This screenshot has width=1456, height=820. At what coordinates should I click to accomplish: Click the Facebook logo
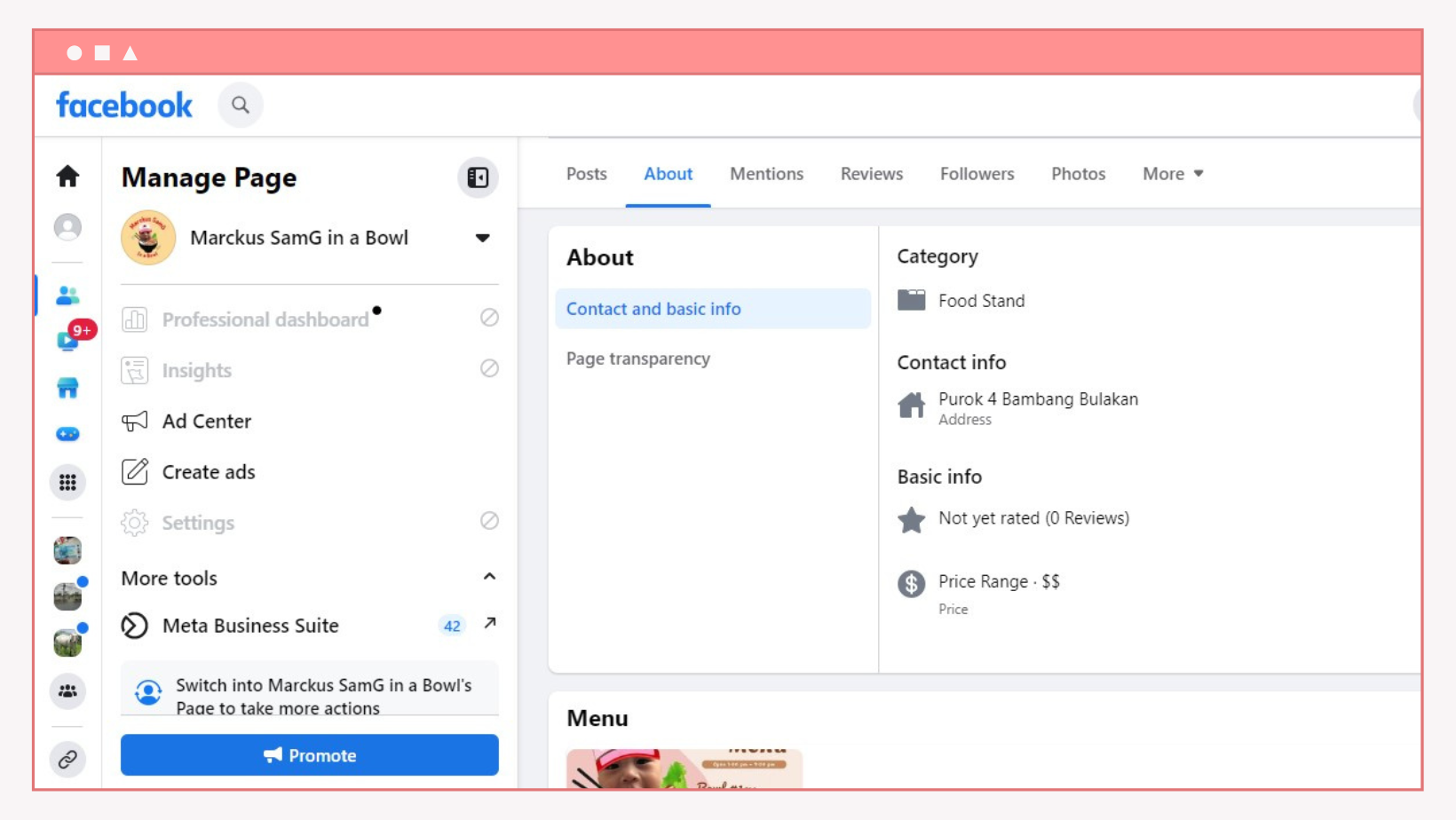124,105
